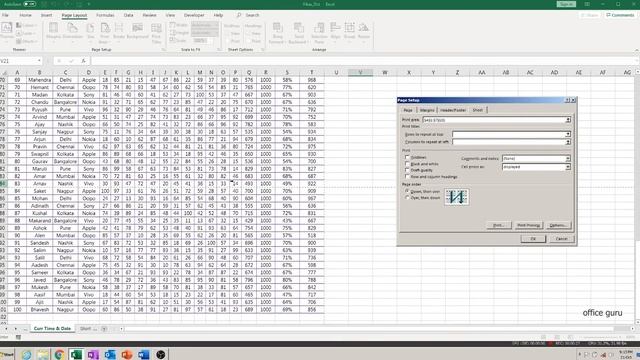Open the Formulas ribbon tab
Screen dimensions: 640x360
pos(105,15)
